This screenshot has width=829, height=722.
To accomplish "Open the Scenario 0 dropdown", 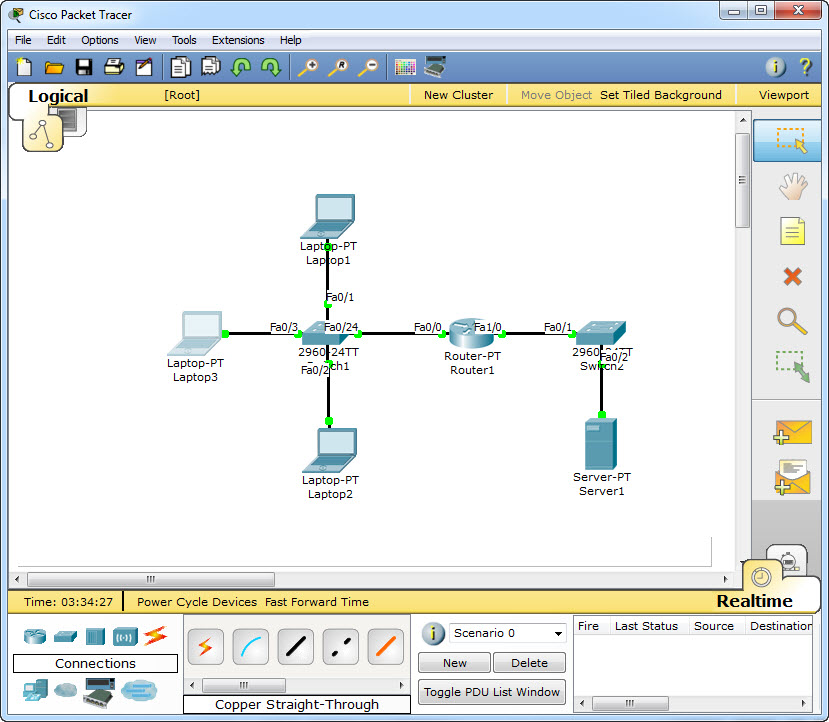I will click(508, 633).
